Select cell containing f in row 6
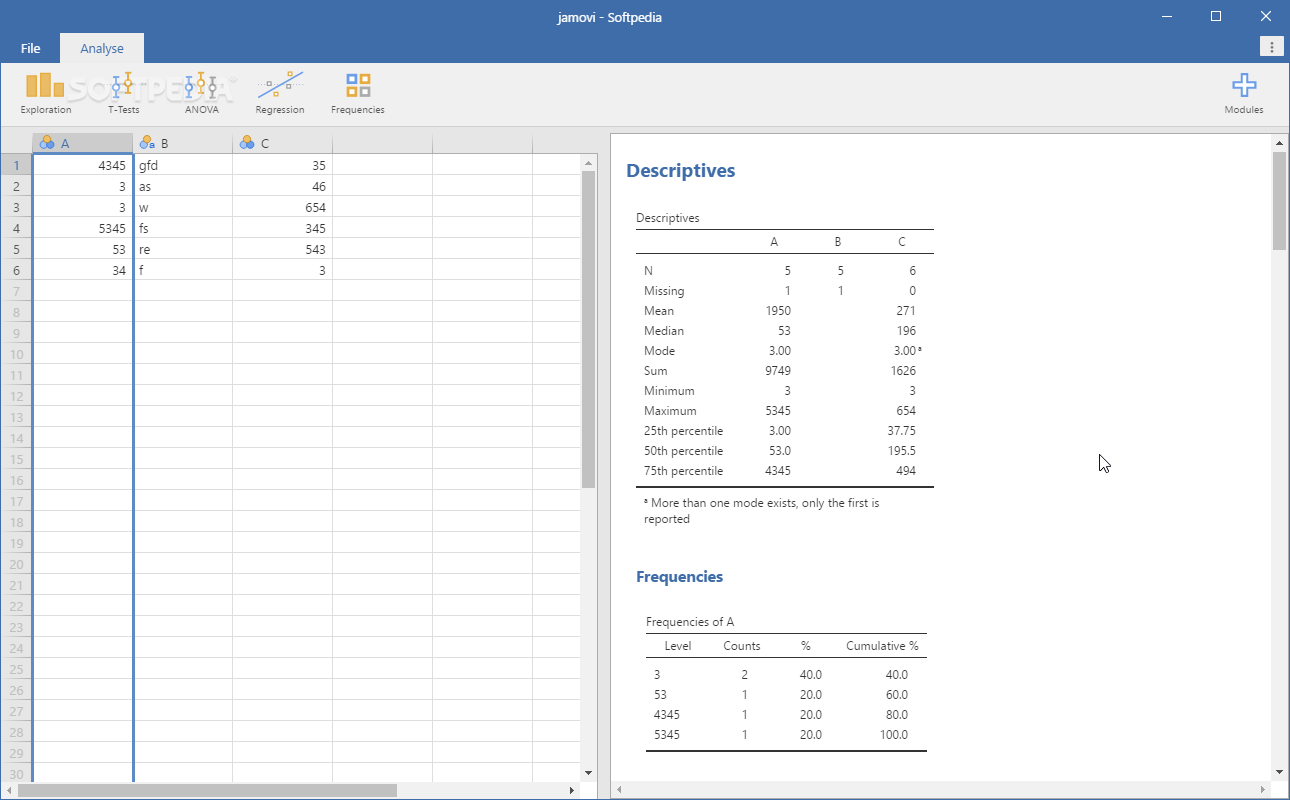This screenshot has height=800, width=1290. [x=183, y=271]
